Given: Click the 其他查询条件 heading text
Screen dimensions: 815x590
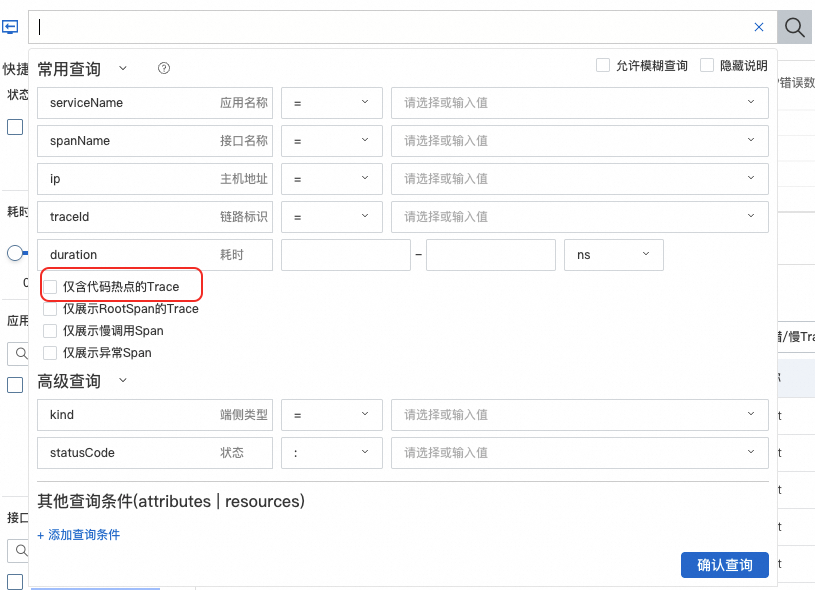Looking at the screenshot, I should (x=171, y=501).
